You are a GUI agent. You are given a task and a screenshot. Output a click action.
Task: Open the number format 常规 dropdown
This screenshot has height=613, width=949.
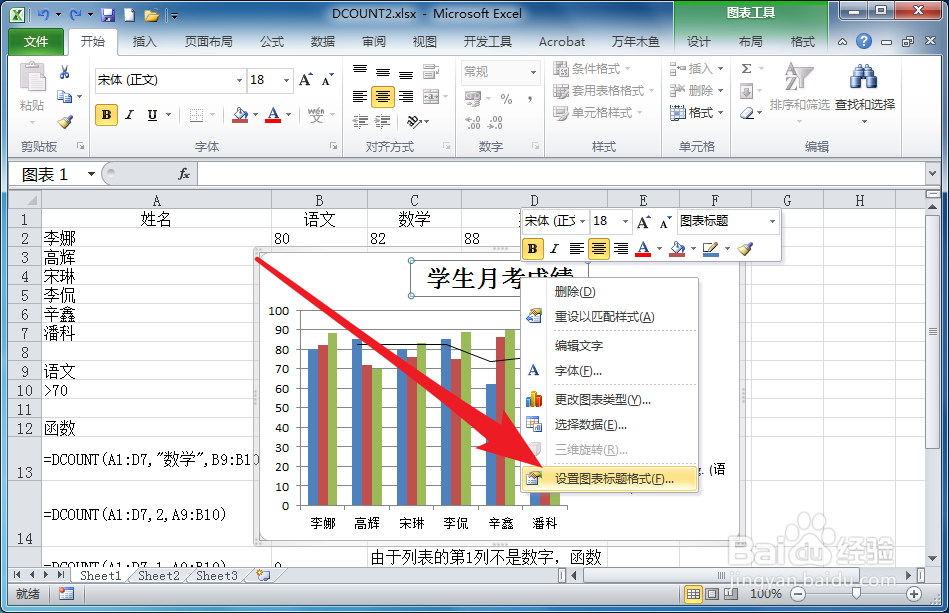point(533,72)
